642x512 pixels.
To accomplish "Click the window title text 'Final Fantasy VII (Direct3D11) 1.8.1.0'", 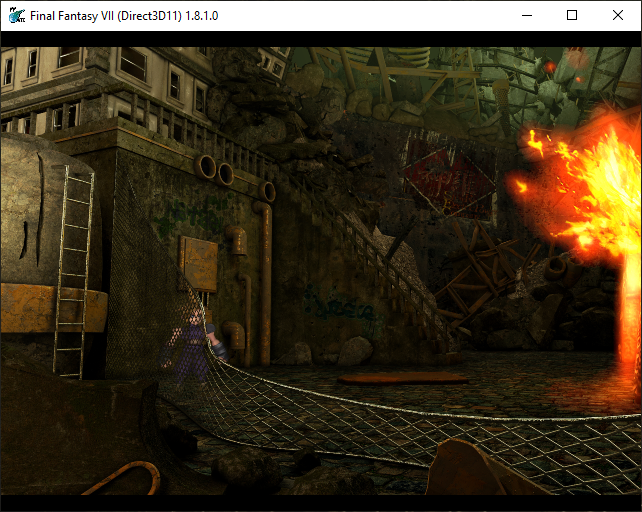I will click(124, 16).
